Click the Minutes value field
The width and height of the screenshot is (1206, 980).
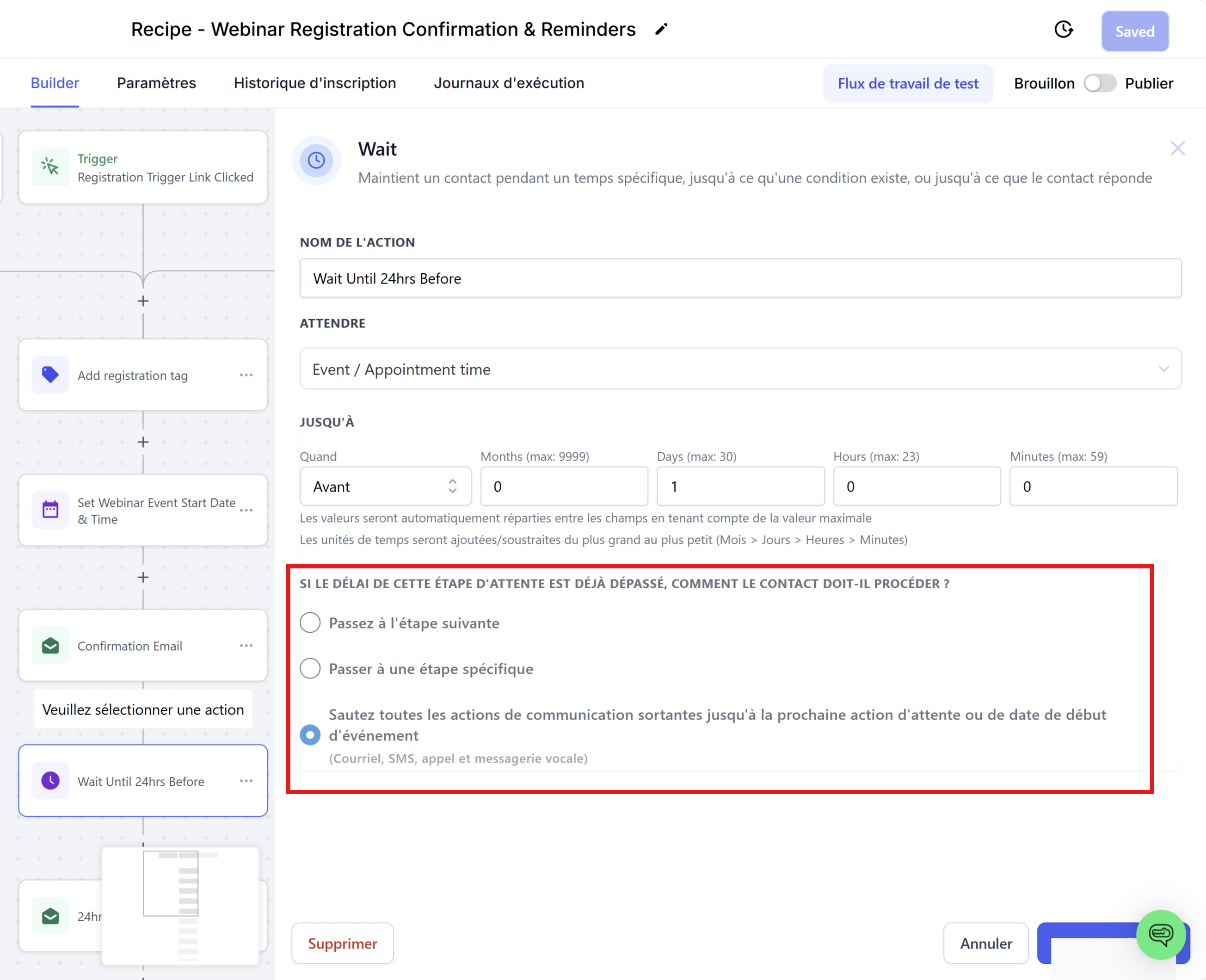point(1093,486)
